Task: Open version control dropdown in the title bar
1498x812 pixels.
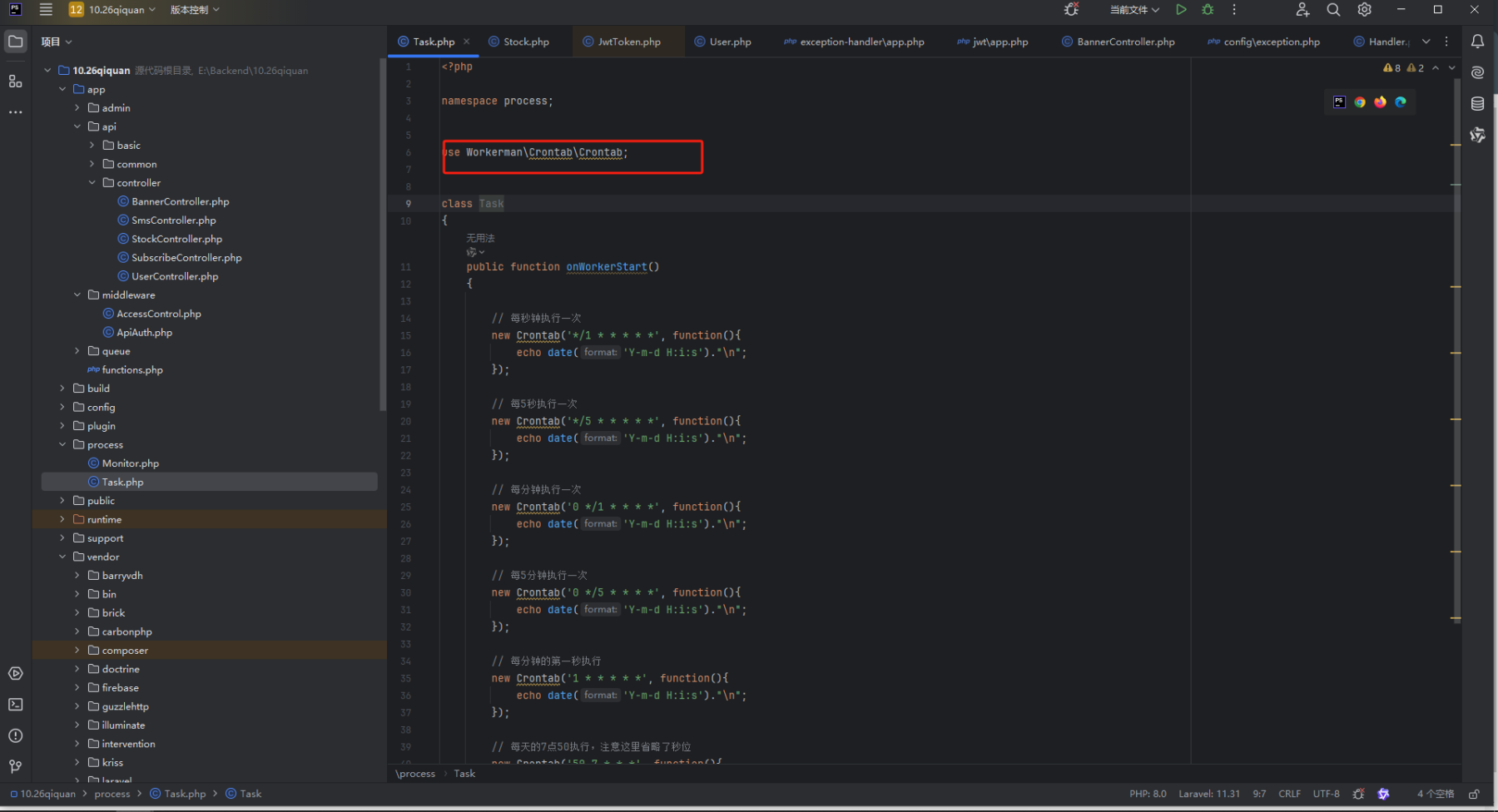Action: click(x=195, y=10)
